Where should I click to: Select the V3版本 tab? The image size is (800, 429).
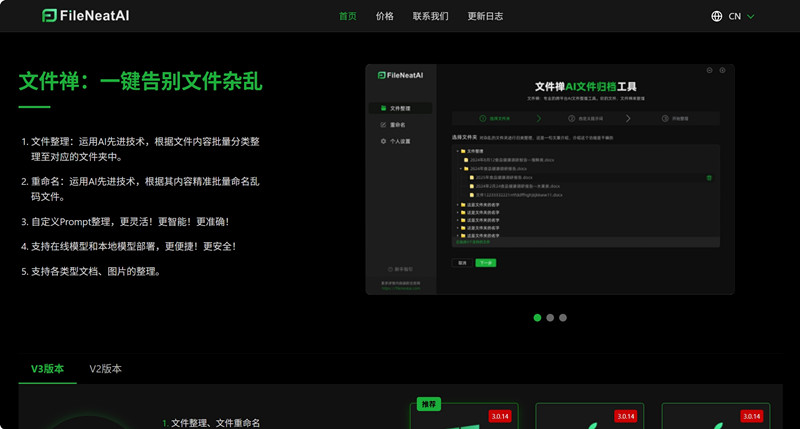[x=47, y=369]
